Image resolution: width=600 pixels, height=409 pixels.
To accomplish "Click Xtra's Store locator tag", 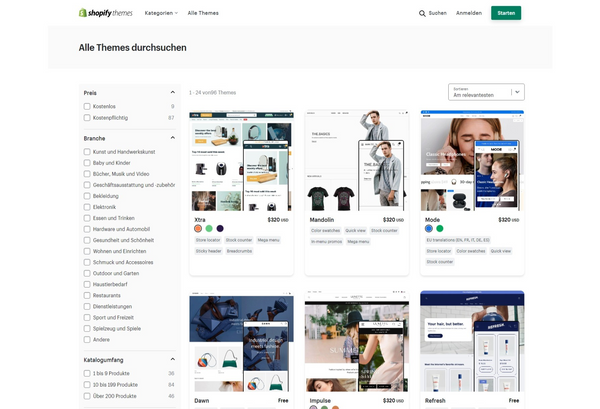I will coord(208,240).
